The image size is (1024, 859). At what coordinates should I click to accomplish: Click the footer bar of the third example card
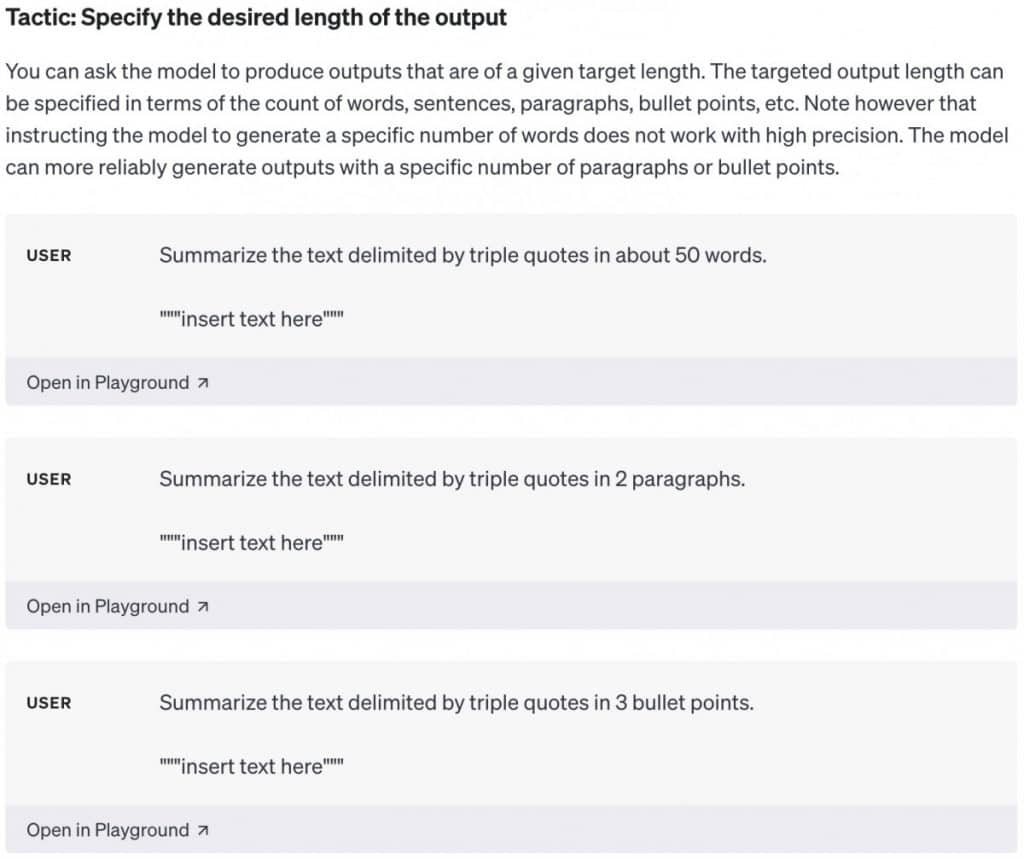[511, 830]
